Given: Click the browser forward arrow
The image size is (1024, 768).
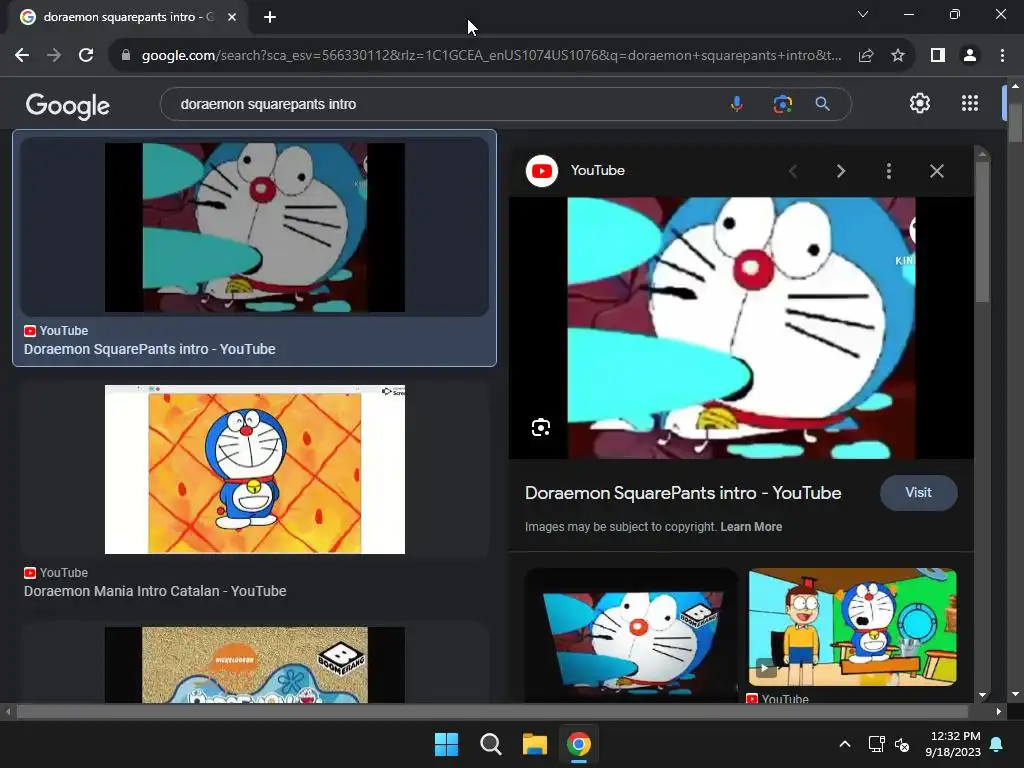Looking at the screenshot, I should pos(54,56).
